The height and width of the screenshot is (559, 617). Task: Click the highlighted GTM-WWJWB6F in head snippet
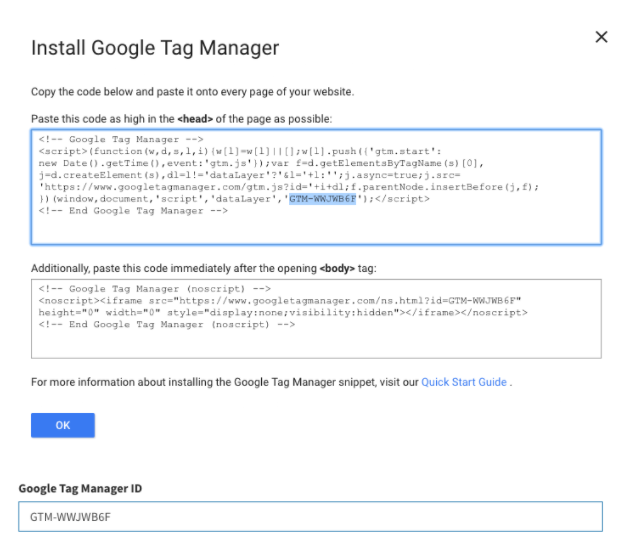tap(323, 199)
